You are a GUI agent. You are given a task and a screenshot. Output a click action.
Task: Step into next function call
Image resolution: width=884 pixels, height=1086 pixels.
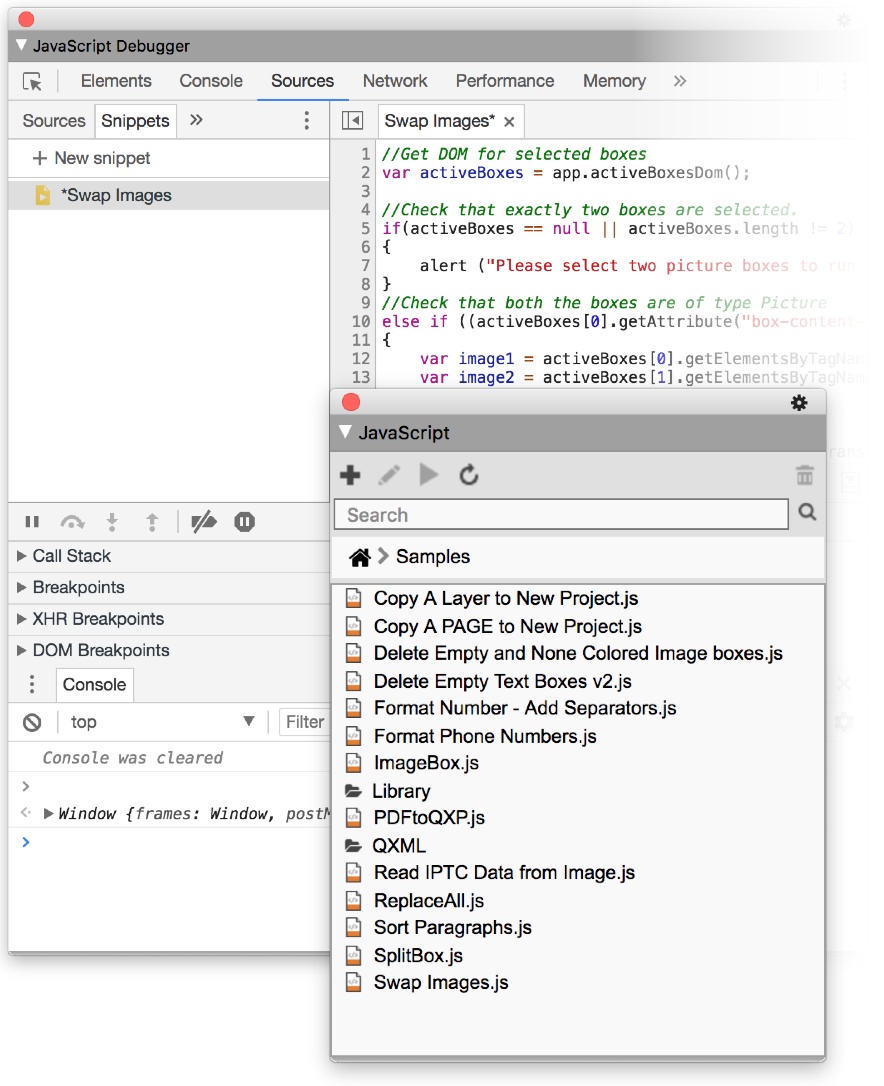112,522
